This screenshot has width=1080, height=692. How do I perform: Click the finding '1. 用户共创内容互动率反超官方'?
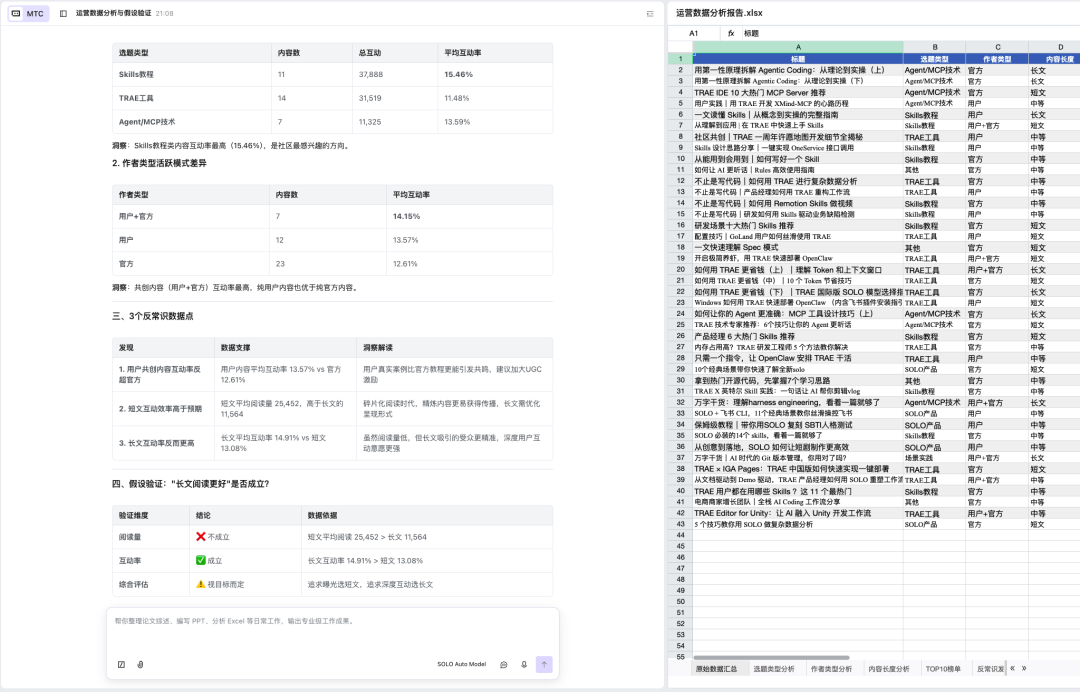(161, 374)
